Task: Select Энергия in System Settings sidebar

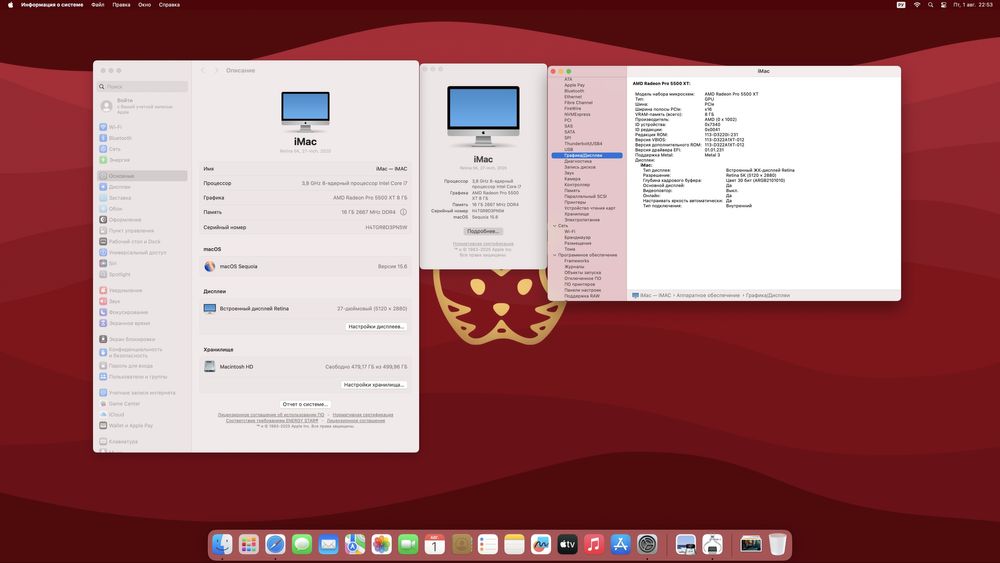Action: pyautogui.click(x=119, y=160)
